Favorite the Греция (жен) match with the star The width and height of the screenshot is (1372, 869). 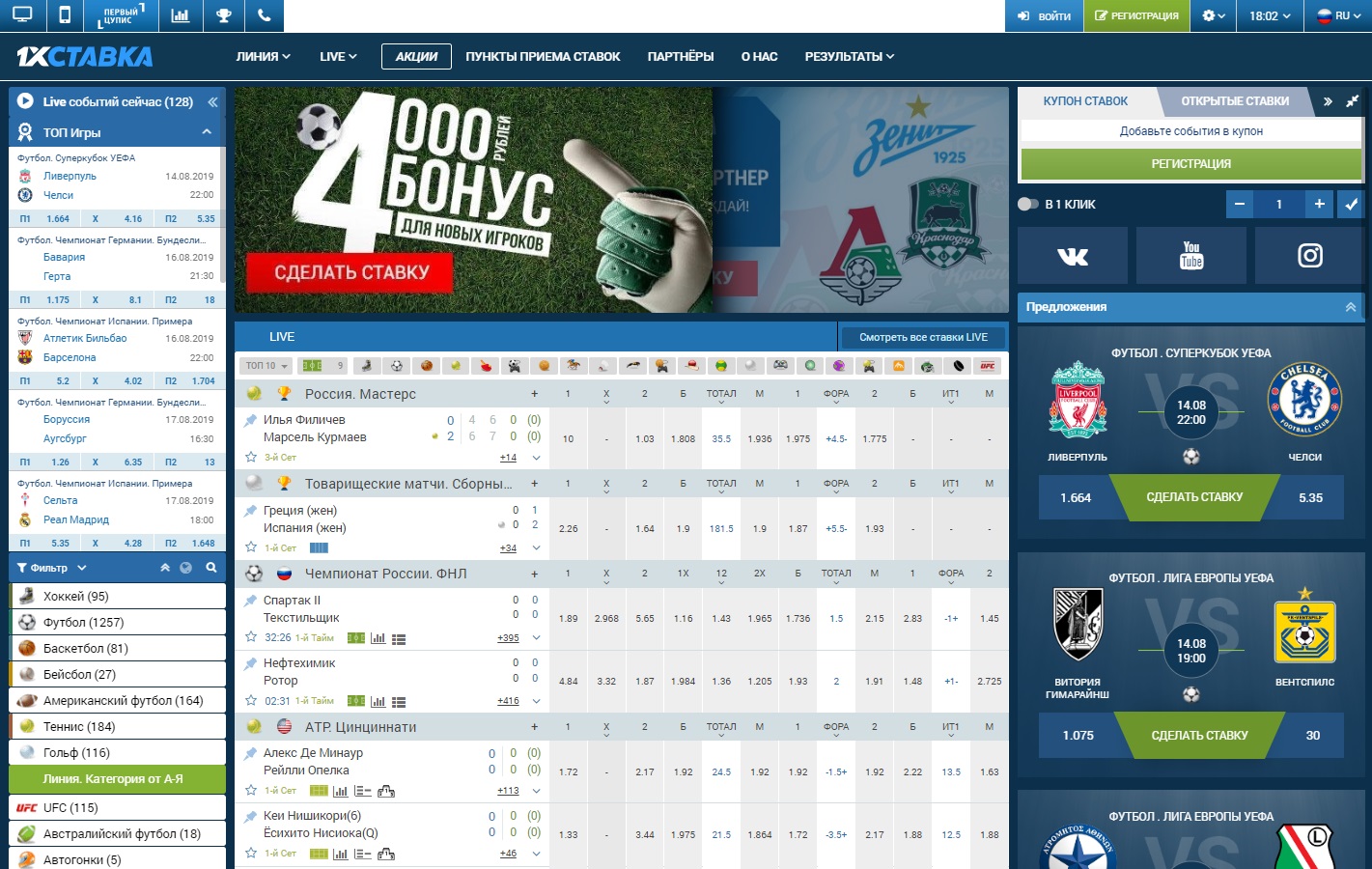[251, 547]
